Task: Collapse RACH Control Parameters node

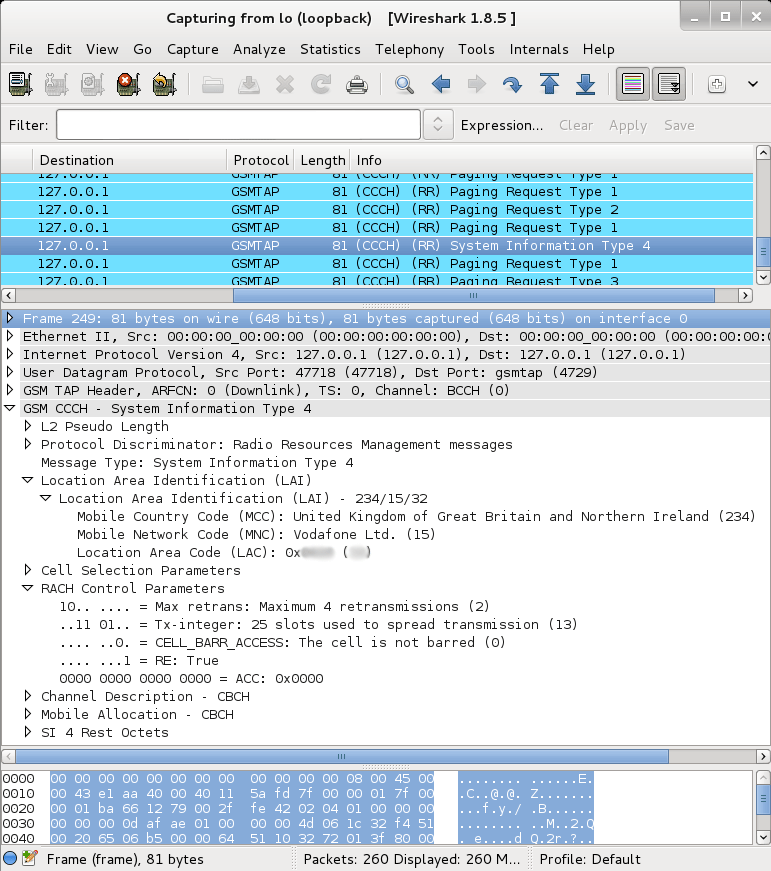Action: [x=27, y=588]
